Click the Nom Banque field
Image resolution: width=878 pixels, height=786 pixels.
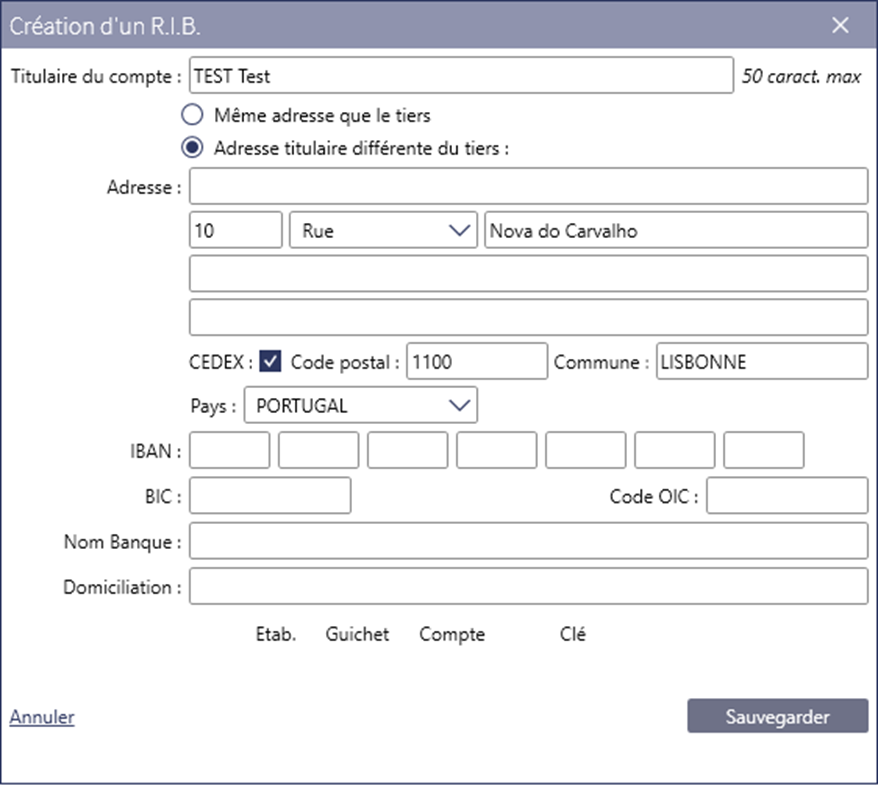(x=529, y=541)
